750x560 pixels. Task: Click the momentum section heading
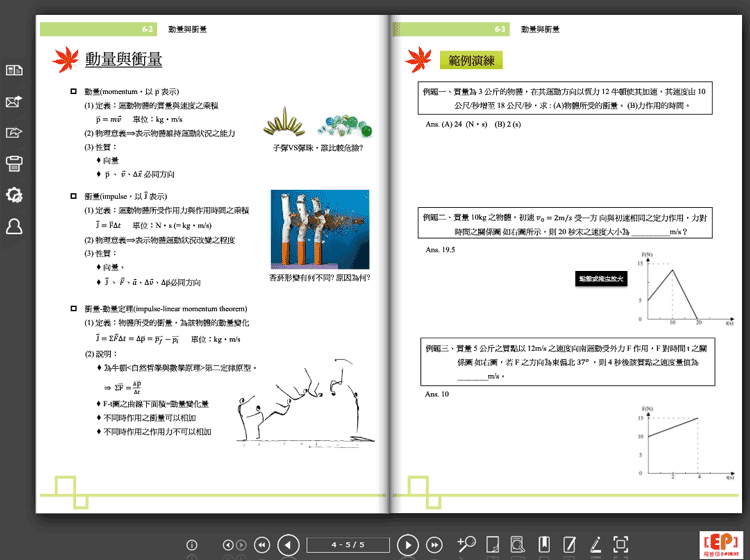(132, 91)
